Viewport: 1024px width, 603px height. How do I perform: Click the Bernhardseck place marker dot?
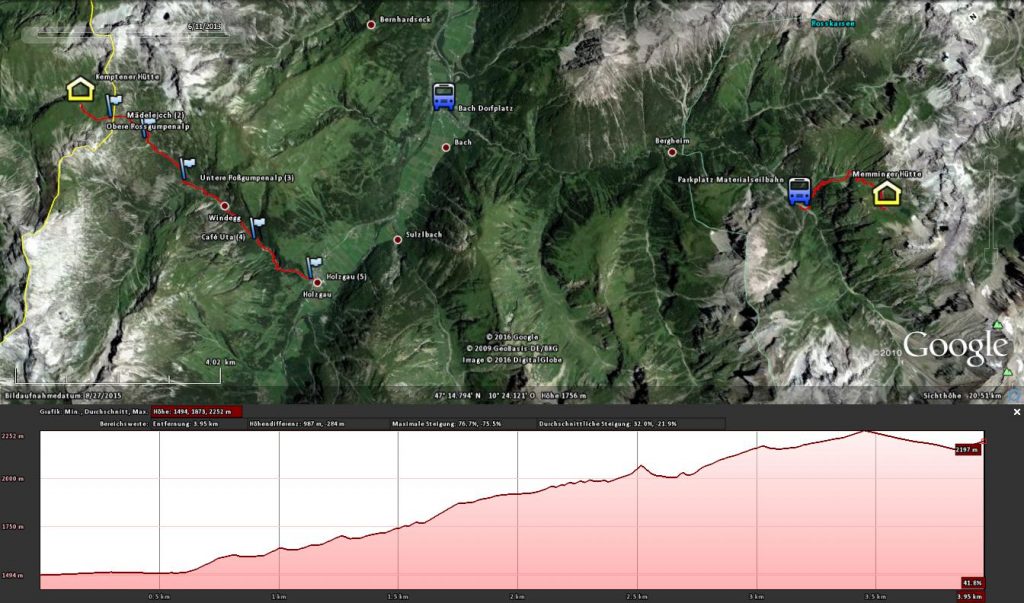click(x=371, y=25)
